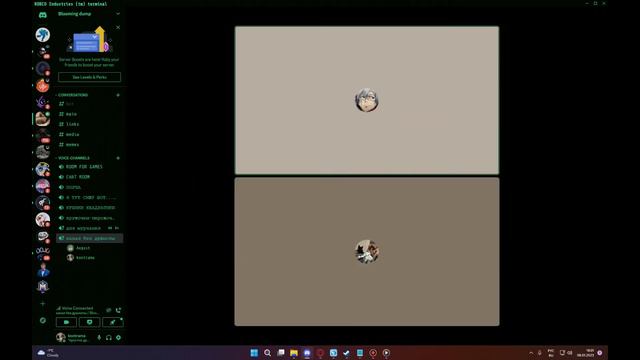Click own user avatar in panel
Image resolution: width=640 pixels, height=360 pixels.
tap(61, 337)
